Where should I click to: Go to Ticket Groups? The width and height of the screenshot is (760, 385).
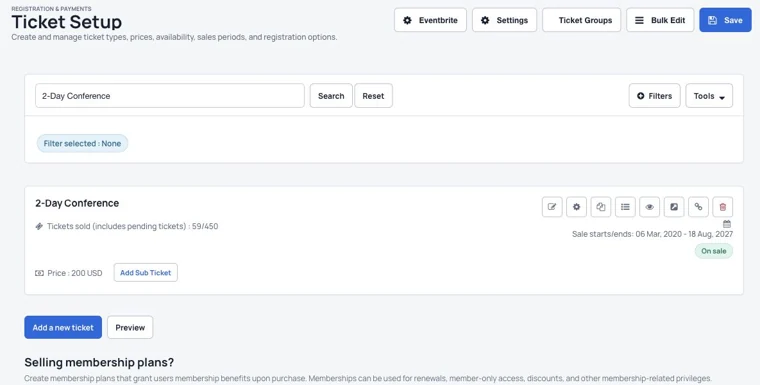(x=582, y=20)
